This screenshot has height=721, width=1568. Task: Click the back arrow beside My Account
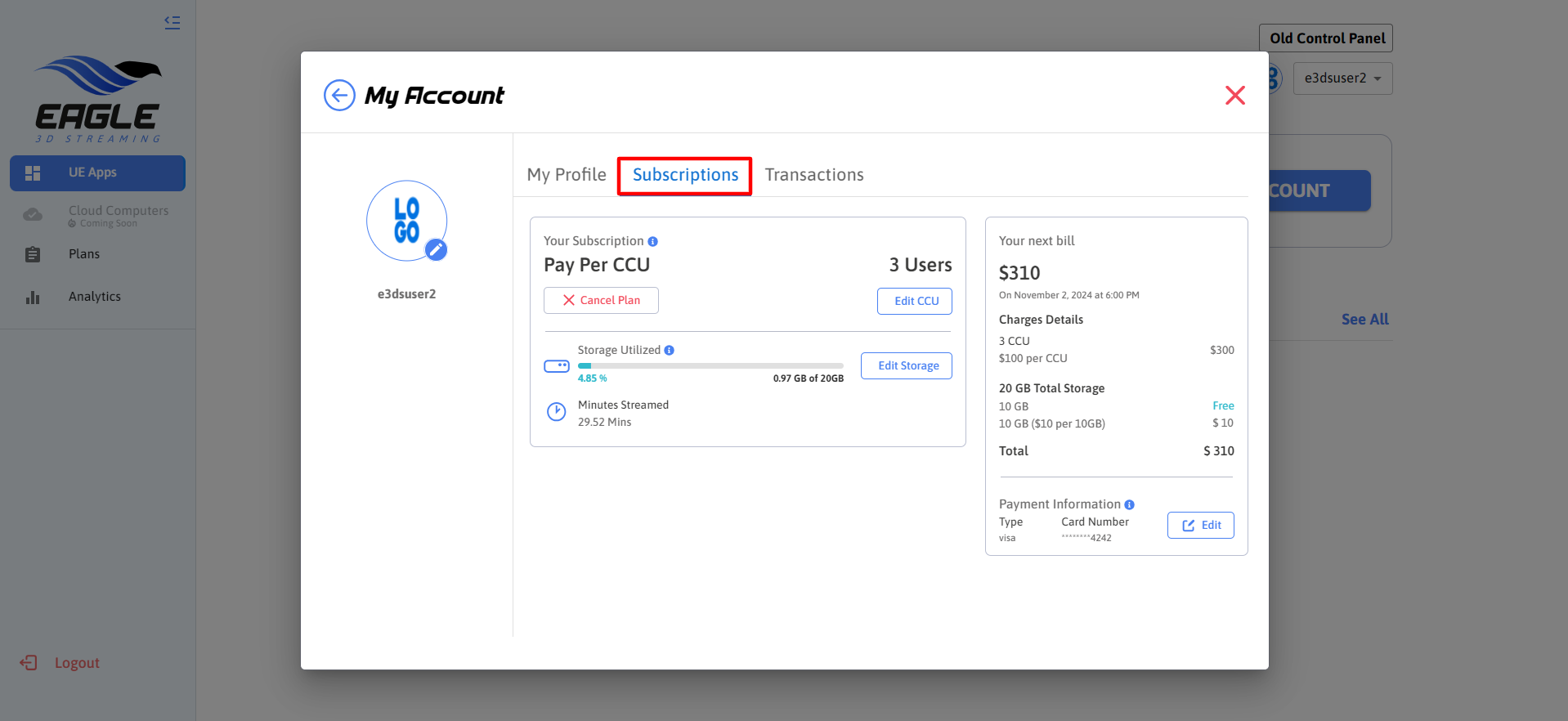point(339,96)
